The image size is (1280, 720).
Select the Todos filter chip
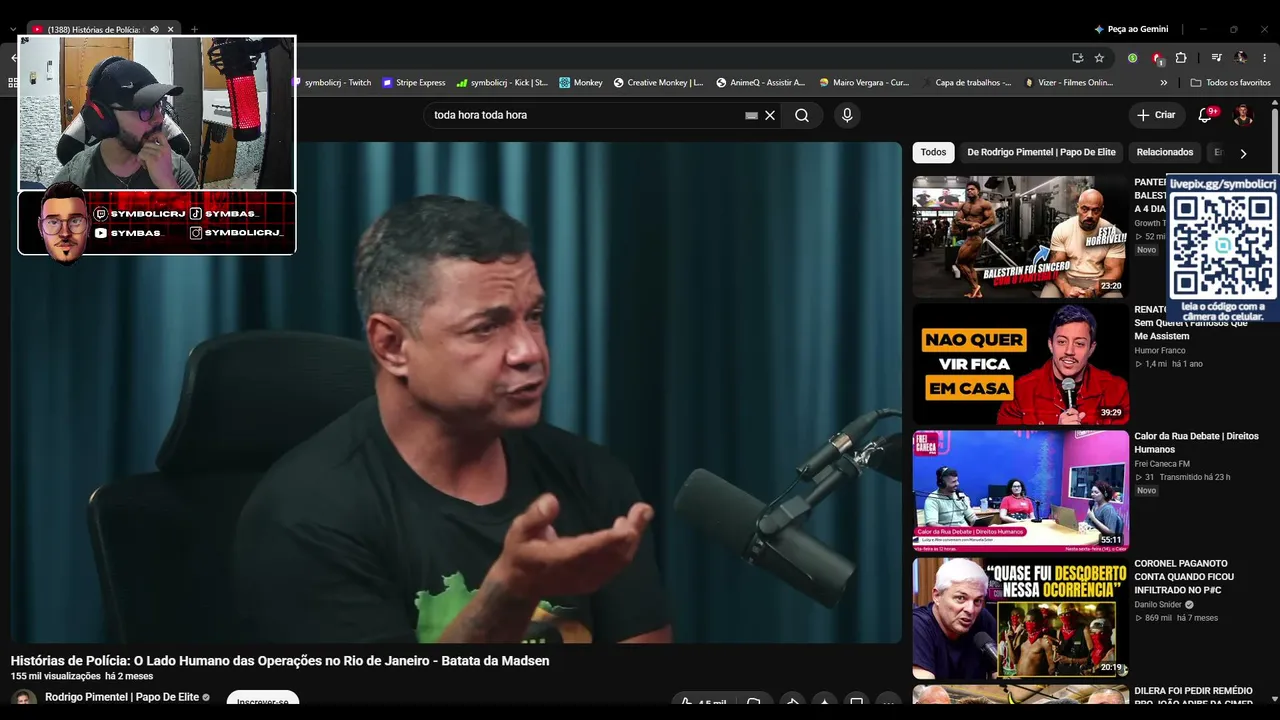coord(933,153)
